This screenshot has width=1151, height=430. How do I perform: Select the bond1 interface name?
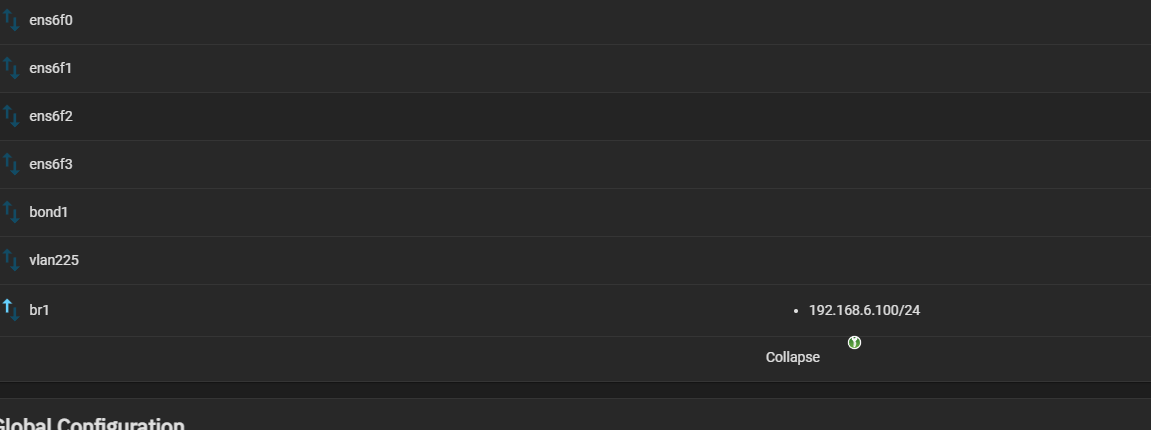(x=48, y=212)
